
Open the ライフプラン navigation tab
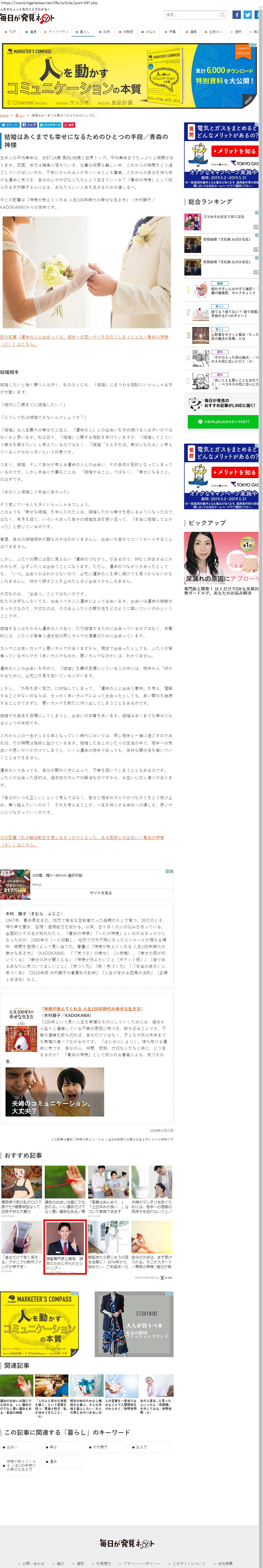click(57, 32)
